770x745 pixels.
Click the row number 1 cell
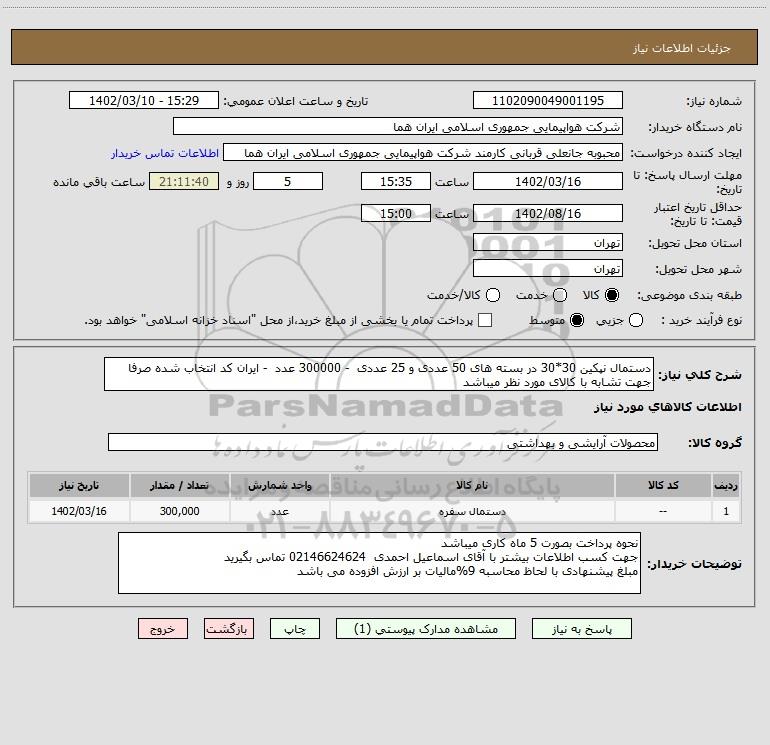click(726, 511)
